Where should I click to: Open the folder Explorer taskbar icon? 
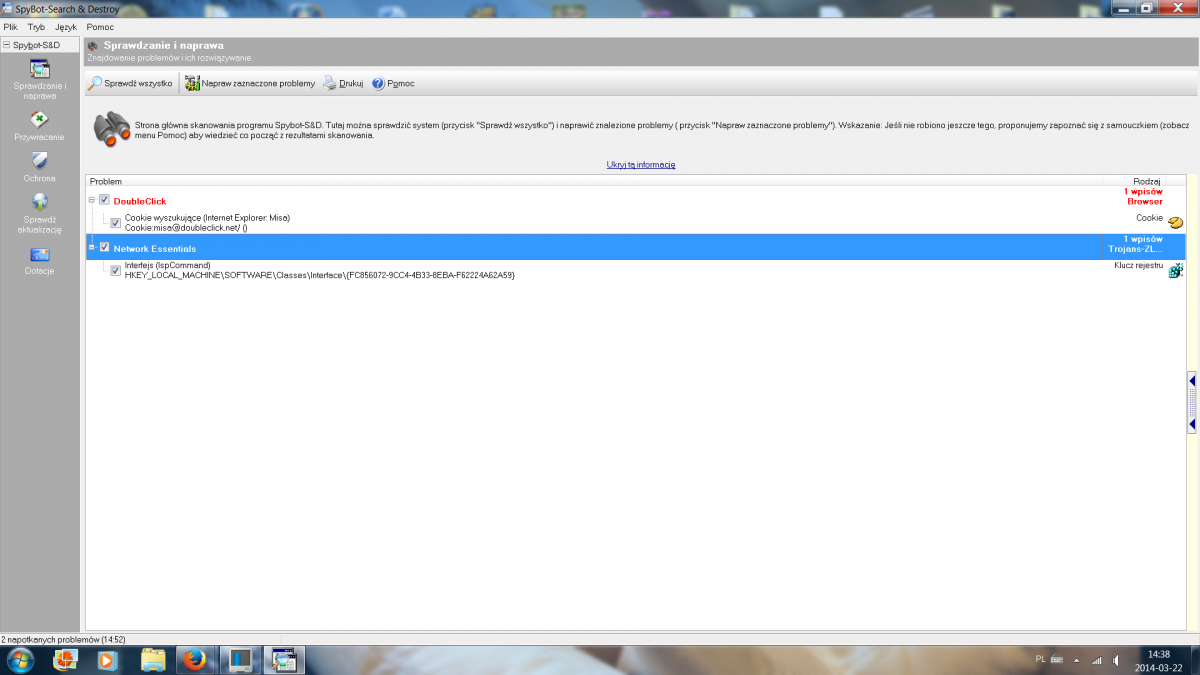click(x=152, y=660)
